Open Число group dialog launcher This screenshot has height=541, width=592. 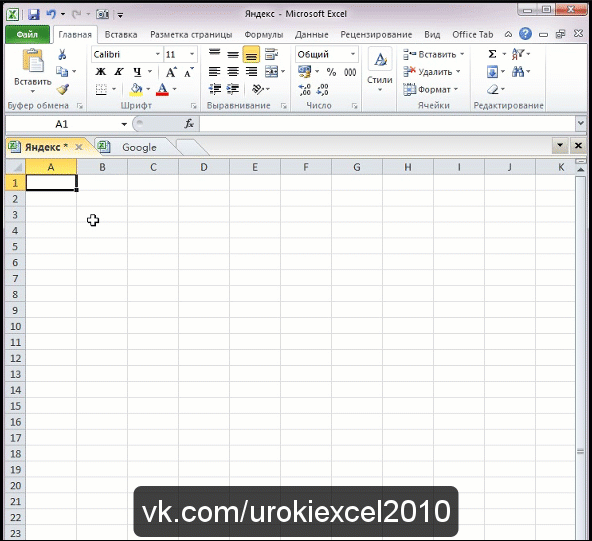[x=355, y=106]
